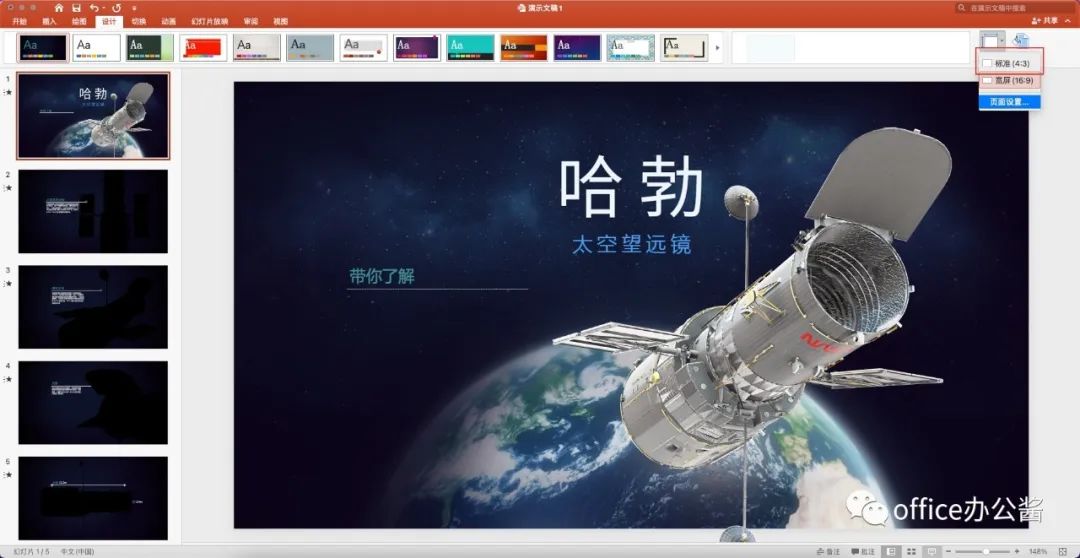
Task: Click the 共享 share button
Action: [x=1044, y=21]
